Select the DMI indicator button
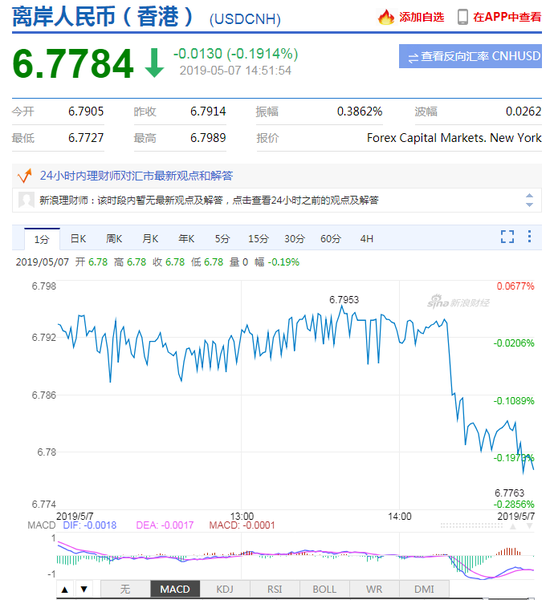 [424, 589]
